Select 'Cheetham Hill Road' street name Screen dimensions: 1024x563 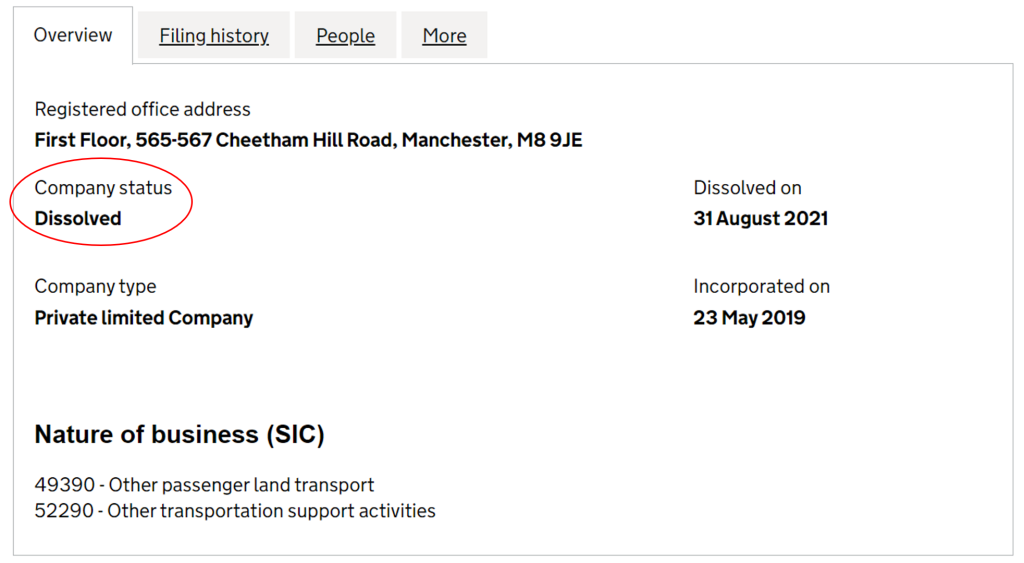[306, 140]
